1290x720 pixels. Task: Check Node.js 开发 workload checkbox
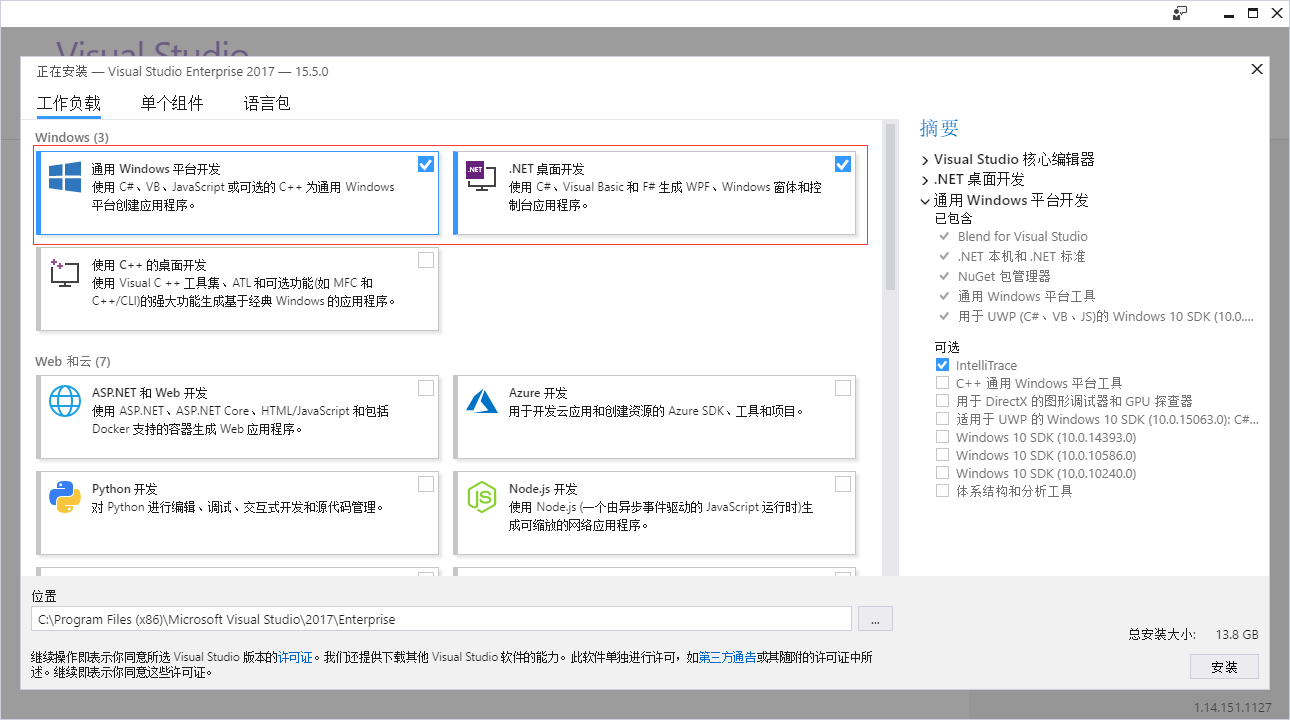pos(843,484)
